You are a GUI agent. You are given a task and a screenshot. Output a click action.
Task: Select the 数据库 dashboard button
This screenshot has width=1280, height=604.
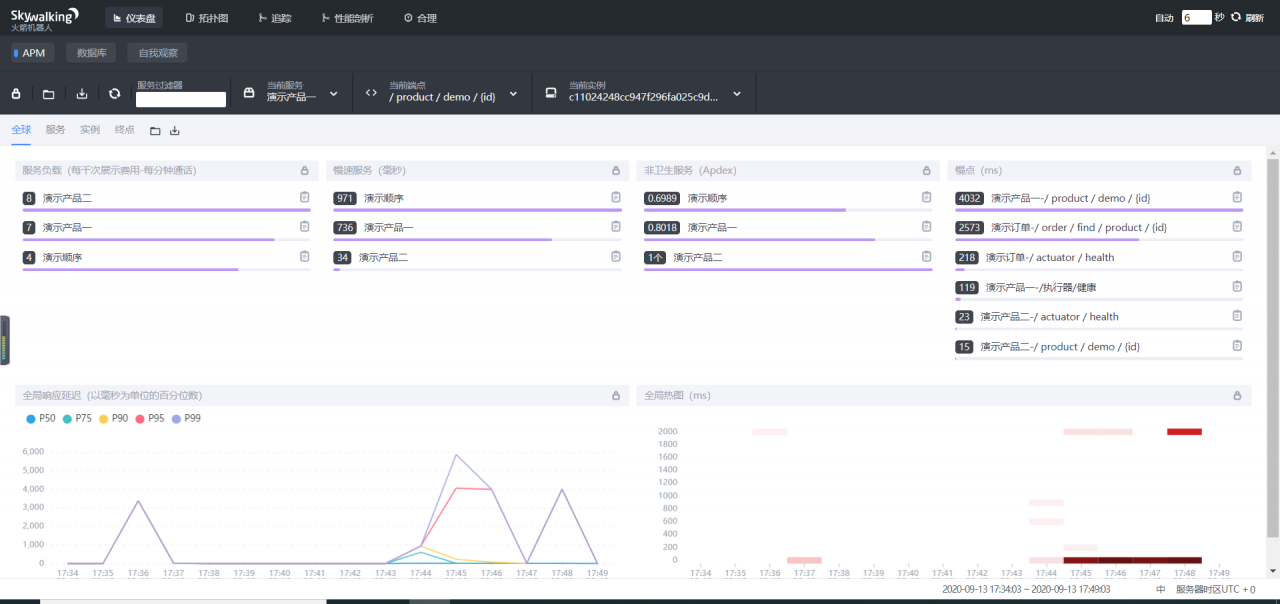(x=92, y=53)
